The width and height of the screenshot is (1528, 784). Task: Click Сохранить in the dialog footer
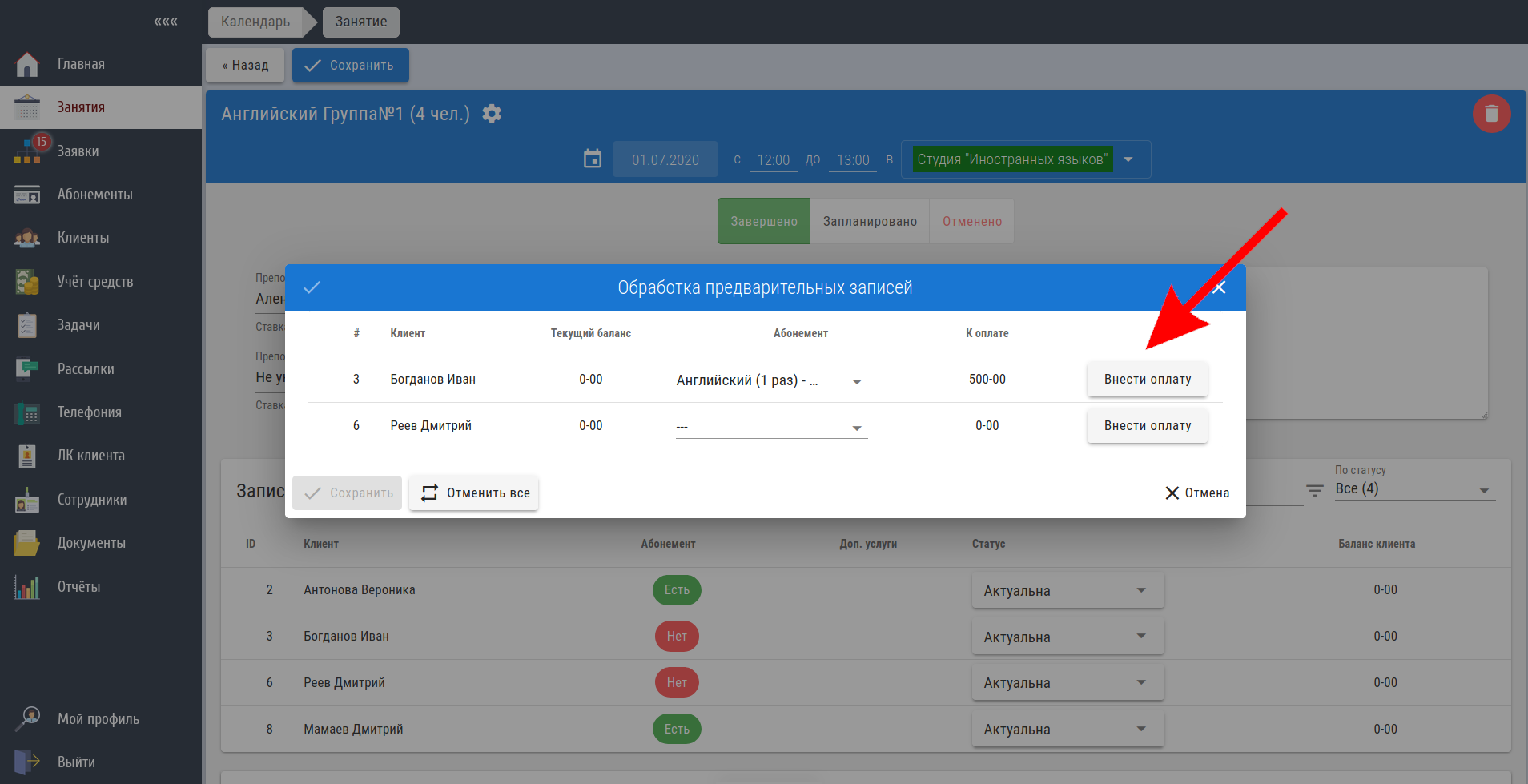[347, 493]
